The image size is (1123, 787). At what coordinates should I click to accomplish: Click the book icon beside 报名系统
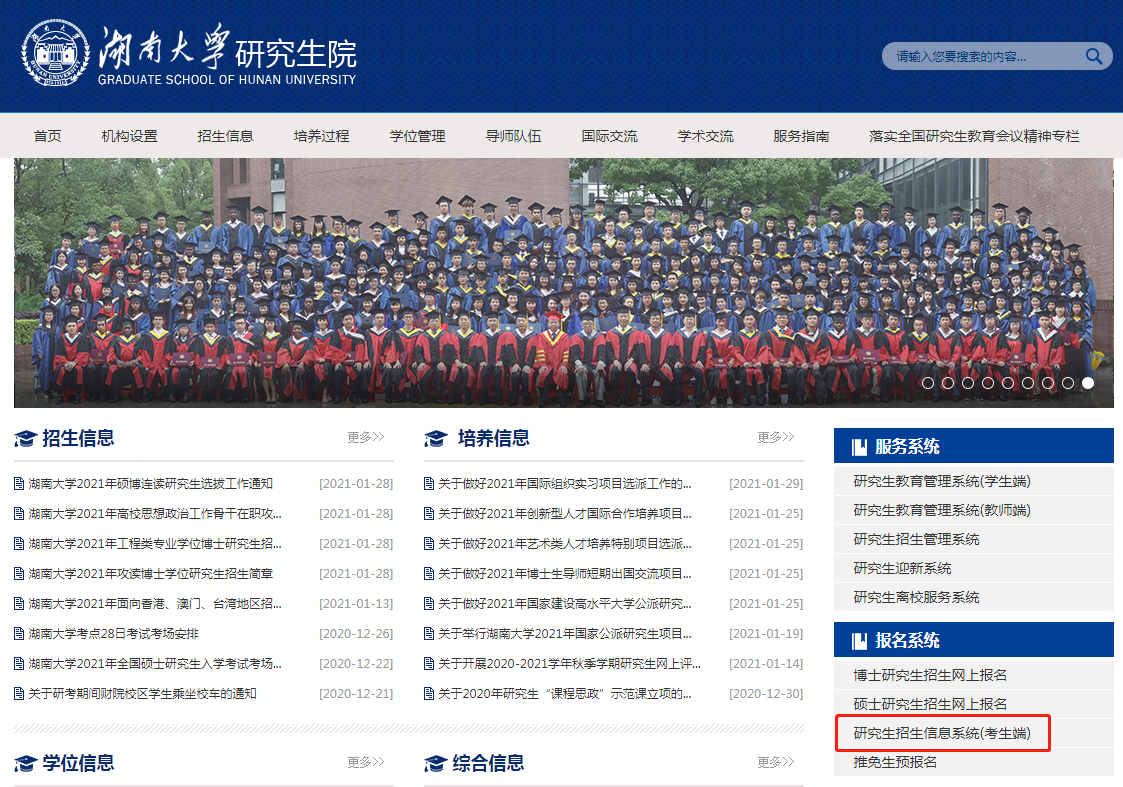(858, 641)
